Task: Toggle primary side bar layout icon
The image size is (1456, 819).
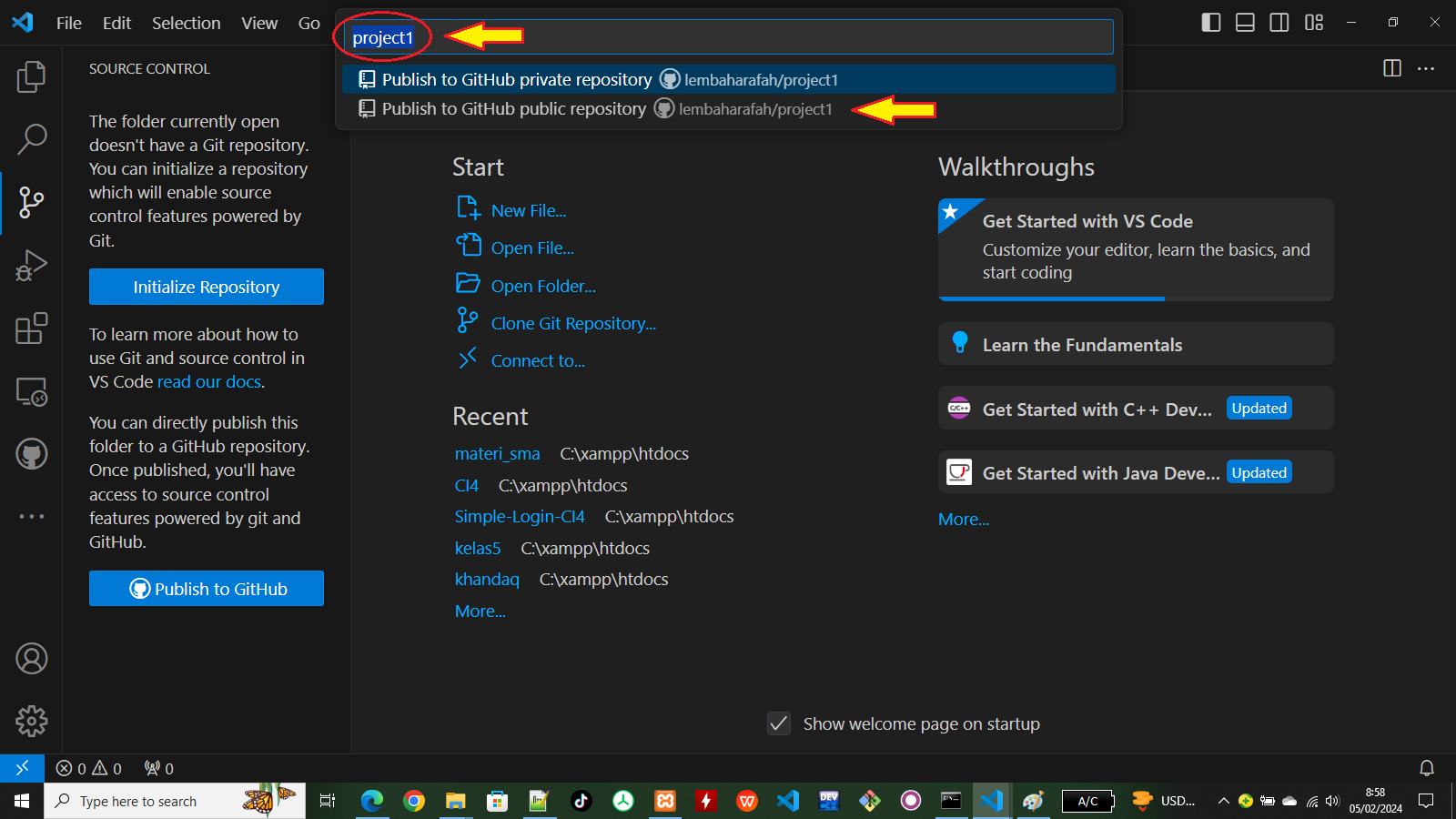Action: point(1211,23)
